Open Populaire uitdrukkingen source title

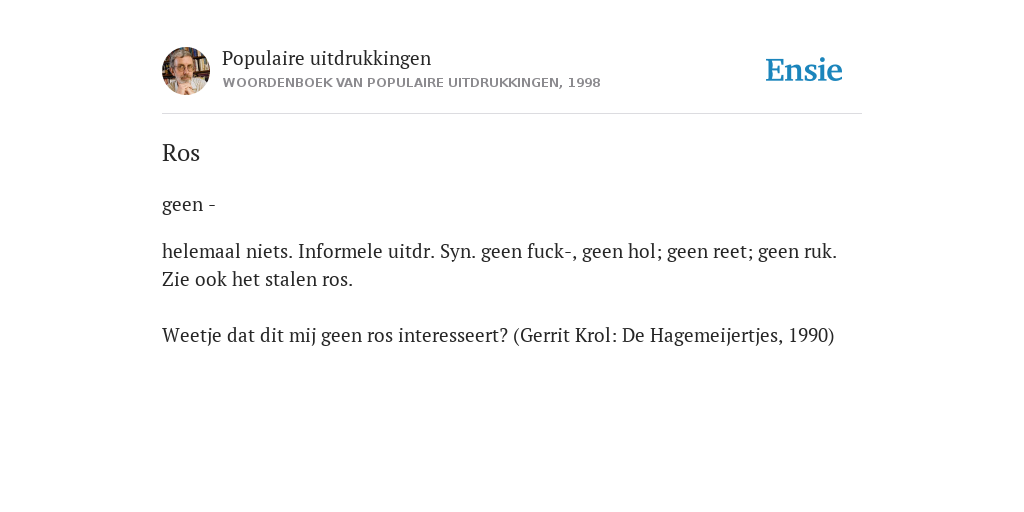(x=327, y=58)
